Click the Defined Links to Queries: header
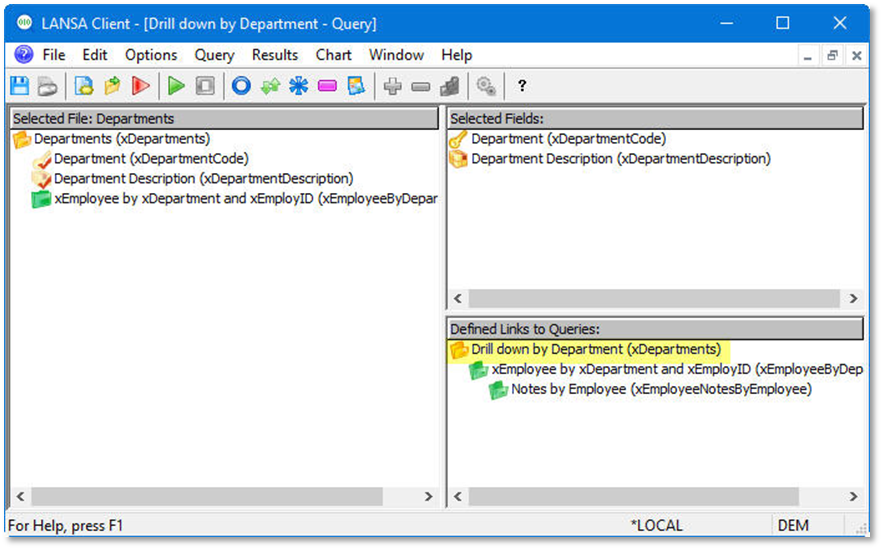The image size is (882, 549). coord(655,329)
